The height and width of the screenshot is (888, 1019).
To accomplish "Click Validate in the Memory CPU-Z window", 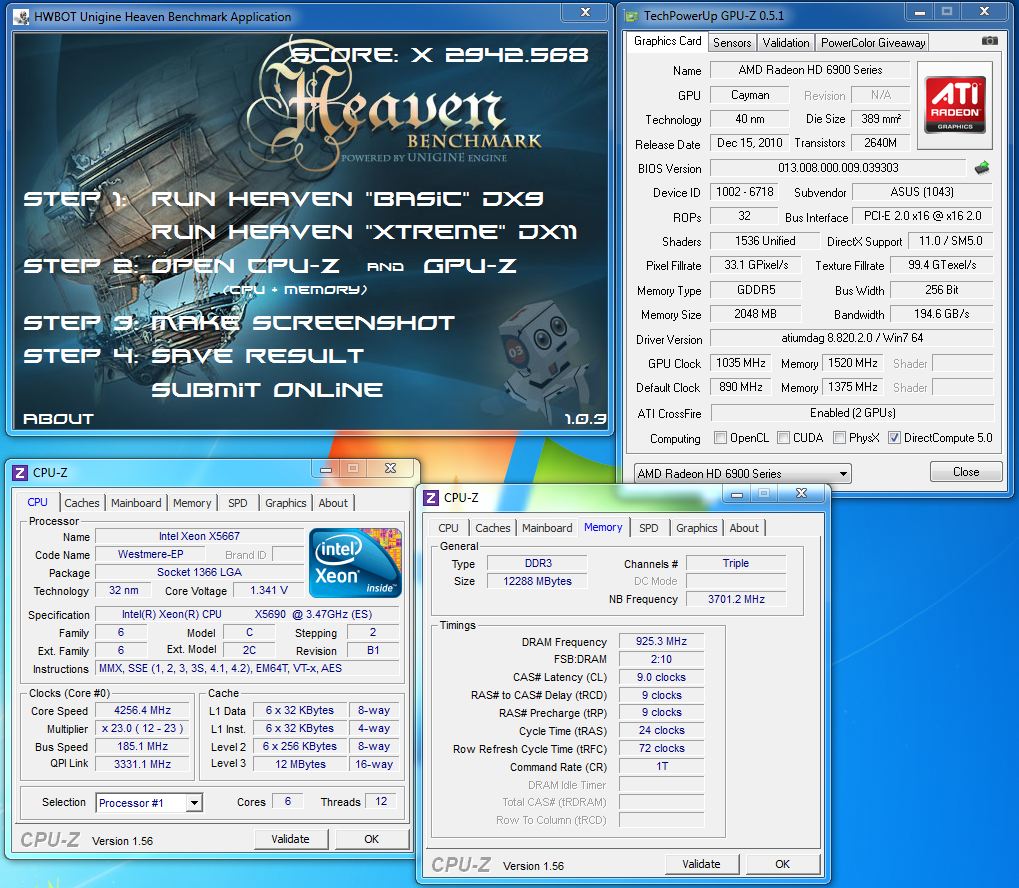I will (x=701, y=864).
